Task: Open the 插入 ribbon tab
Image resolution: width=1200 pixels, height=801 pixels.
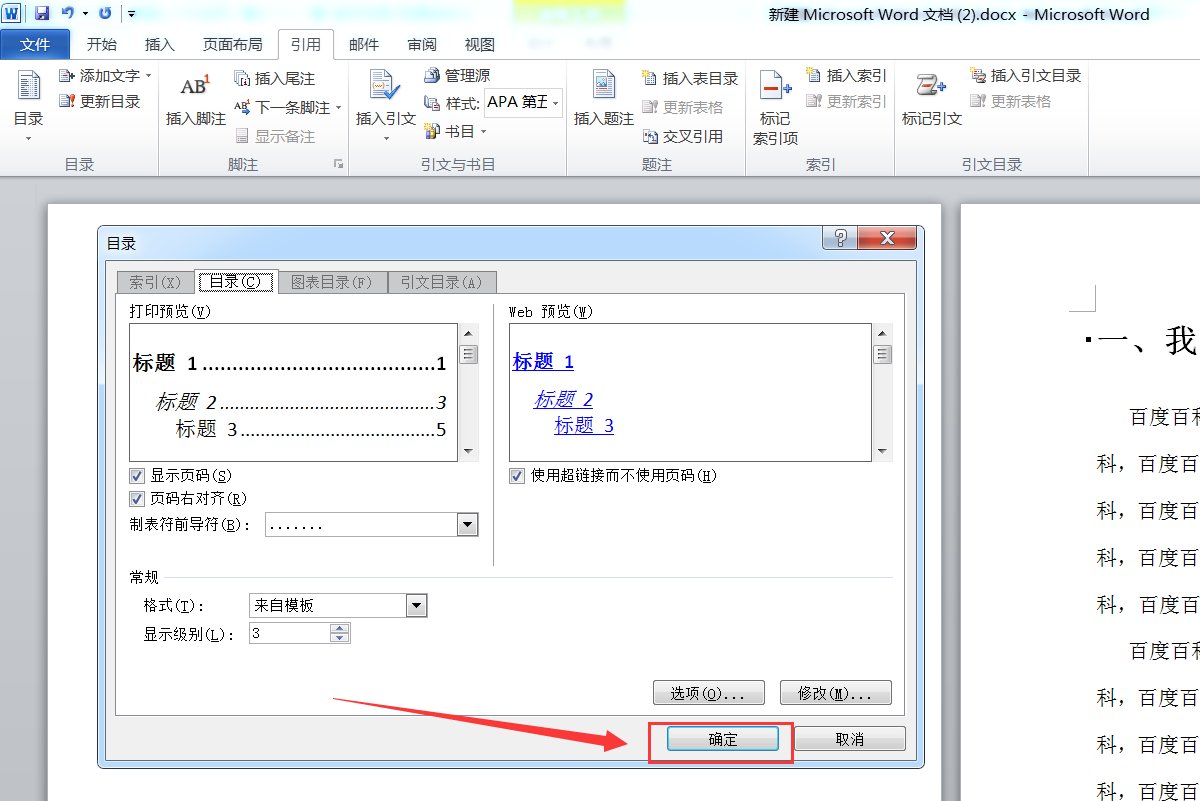Action: coord(159,45)
